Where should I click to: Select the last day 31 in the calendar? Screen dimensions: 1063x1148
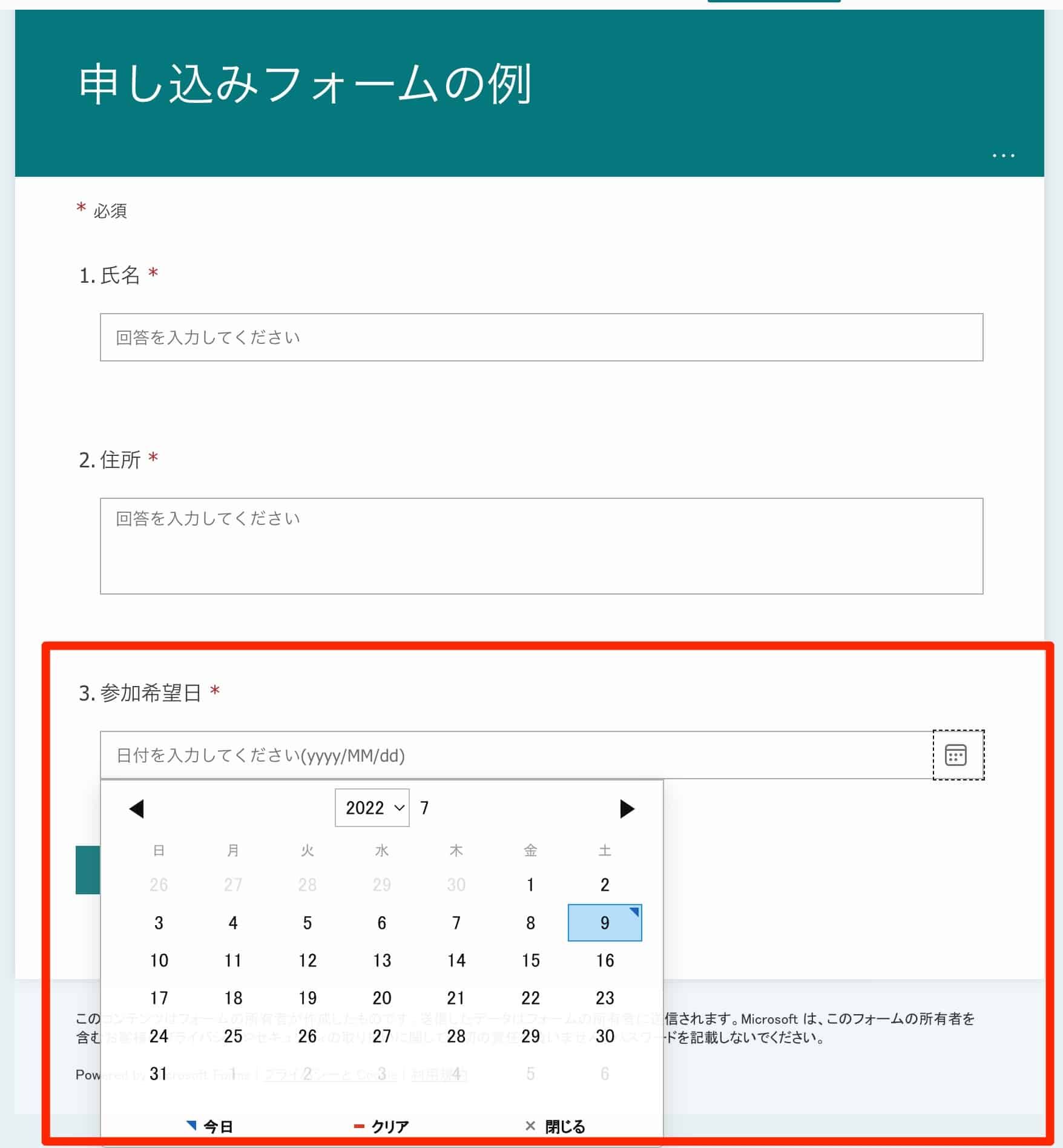159,1074
